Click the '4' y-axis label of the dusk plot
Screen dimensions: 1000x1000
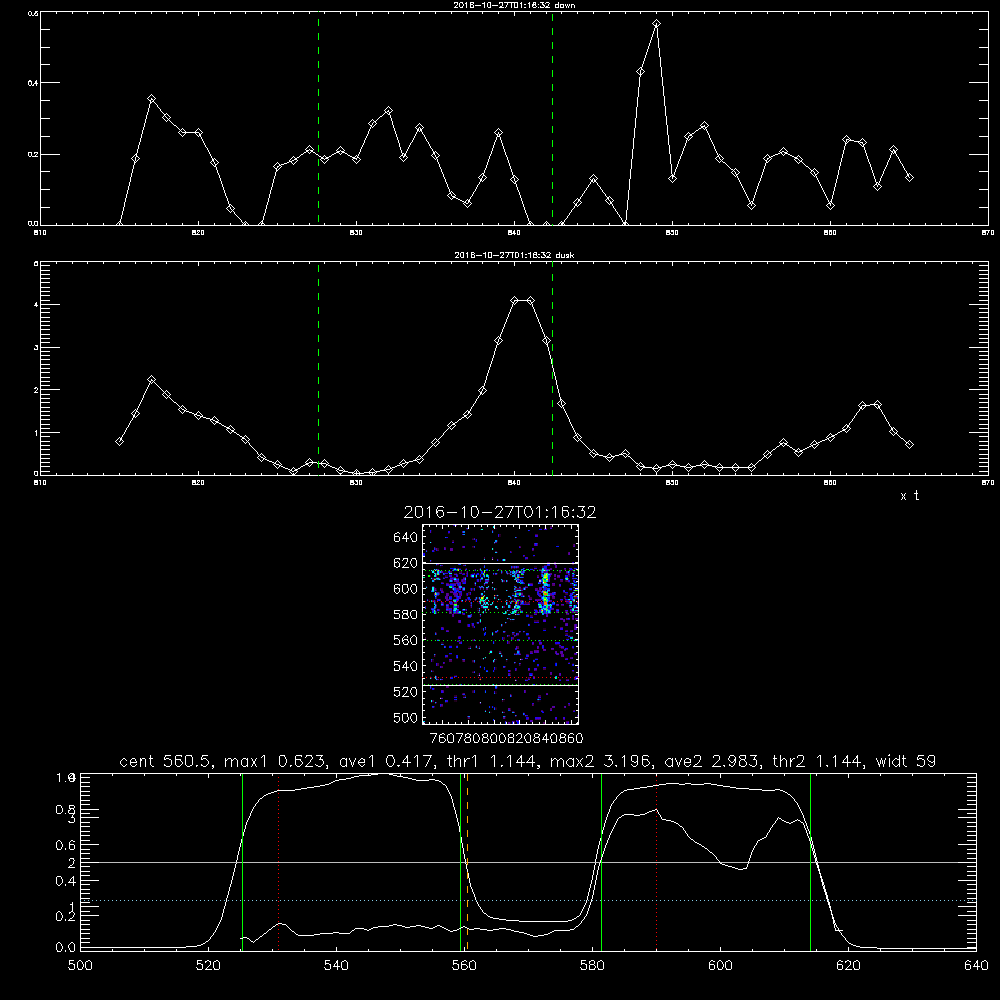[x=36, y=305]
